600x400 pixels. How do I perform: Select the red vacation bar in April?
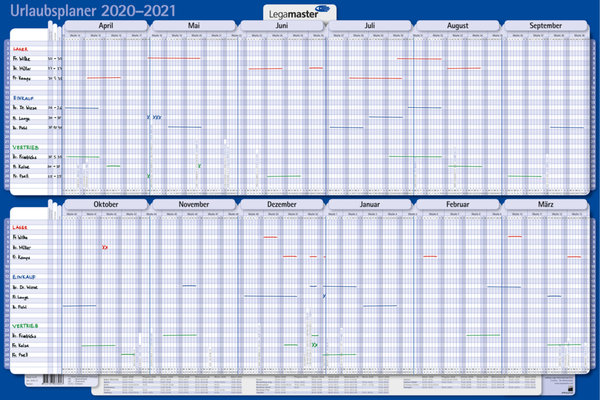(103, 77)
